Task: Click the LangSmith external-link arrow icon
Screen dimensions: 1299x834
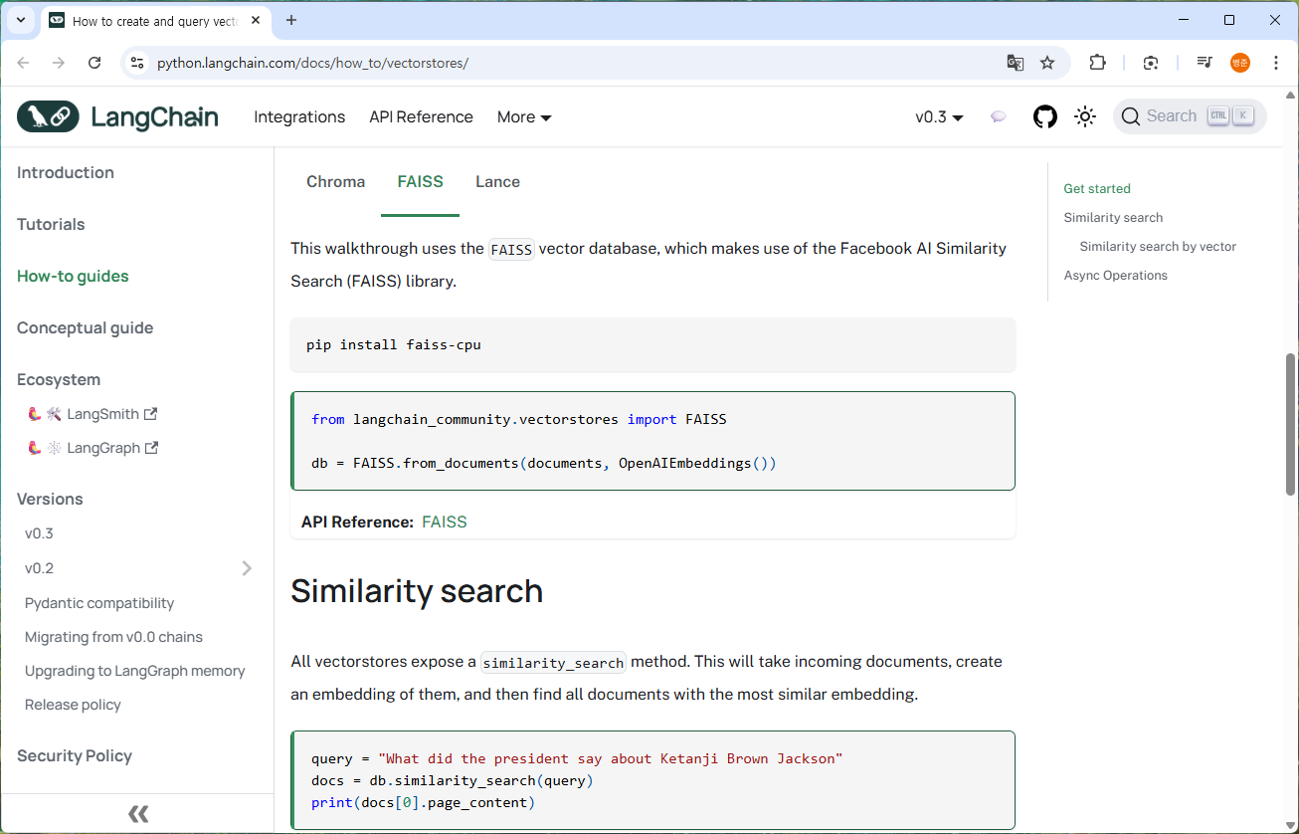Action: pyautogui.click(x=151, y=413)
